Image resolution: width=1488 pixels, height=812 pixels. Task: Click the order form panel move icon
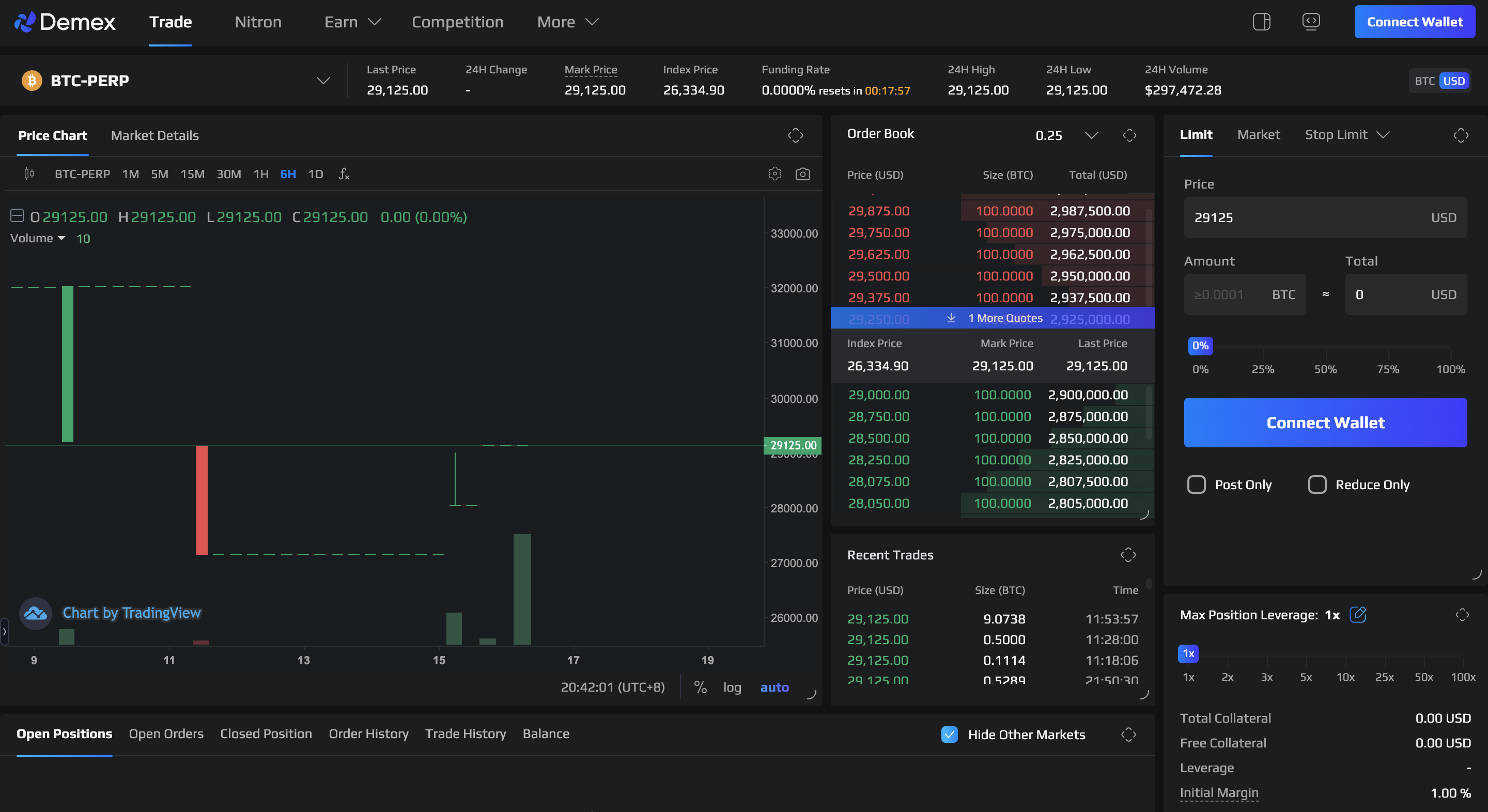coord(1461,135)
